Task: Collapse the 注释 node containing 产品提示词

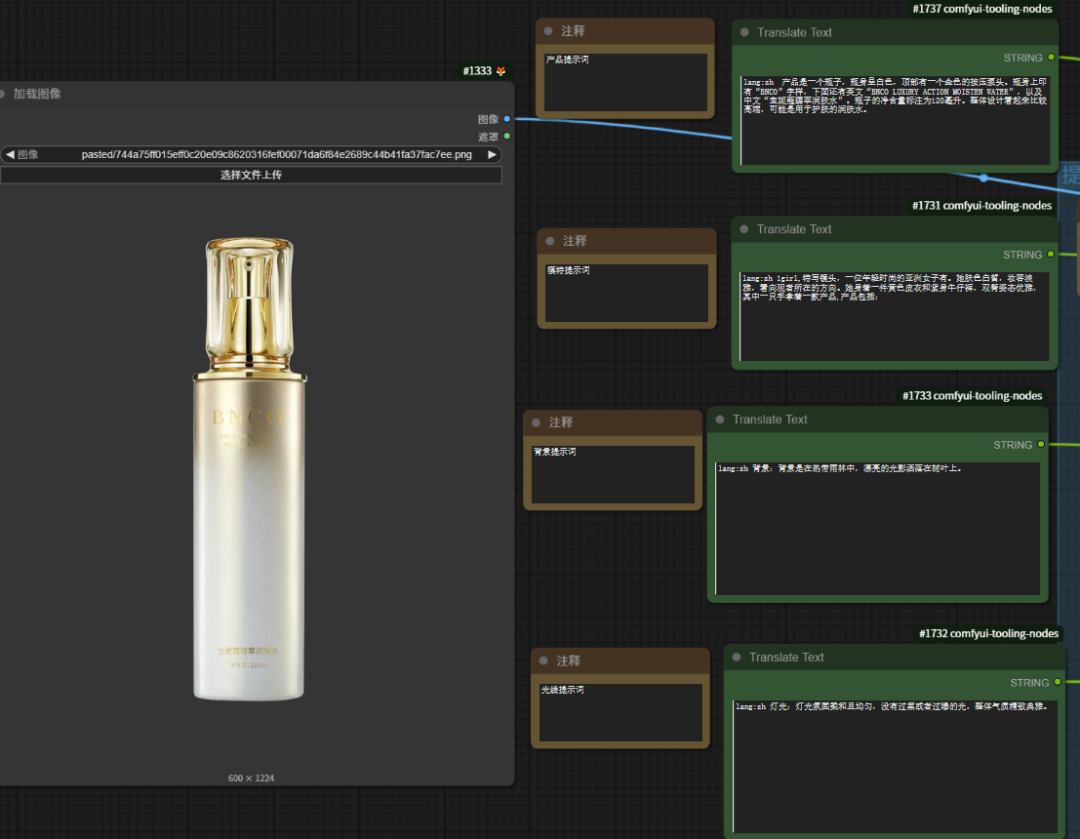Action: [x=548, y=31]
